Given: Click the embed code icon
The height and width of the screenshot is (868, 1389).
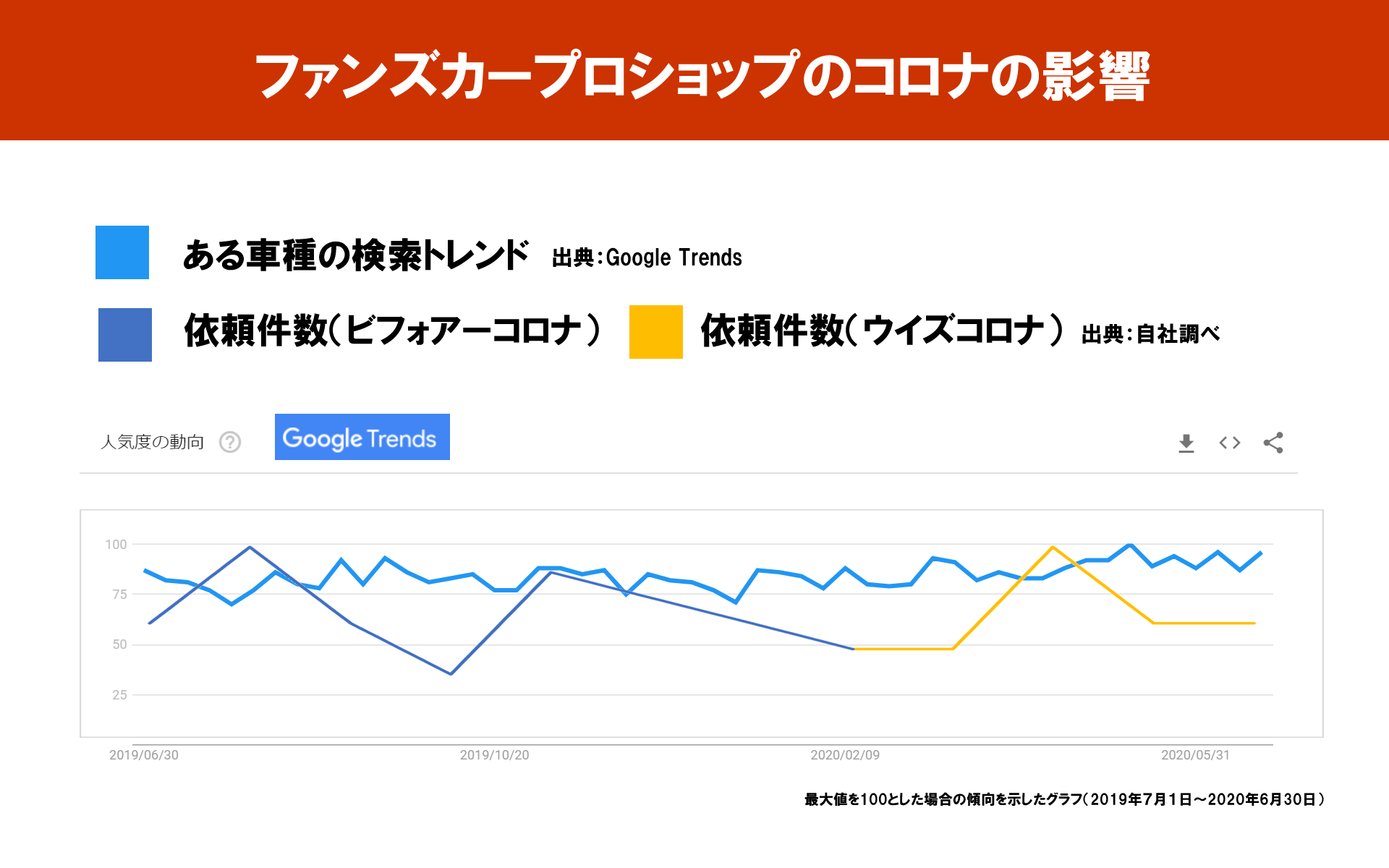Looking at the screenshot, I should click(1230, 443).
